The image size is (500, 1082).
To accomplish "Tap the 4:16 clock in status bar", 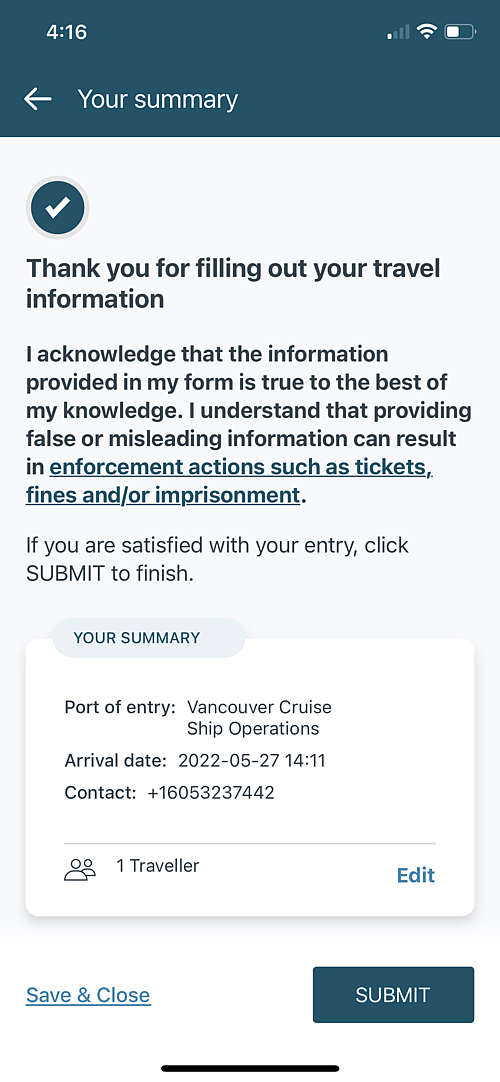I will coord(66,32).
